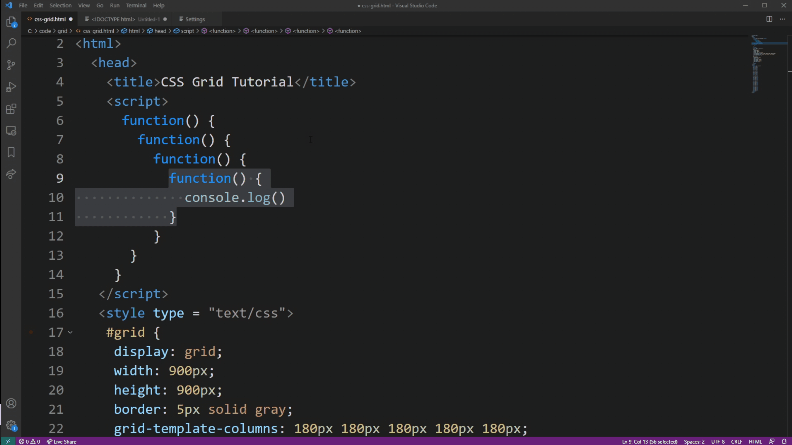Viewport: 792px width, 445px height.
Task: Open the Help menu
Action: (159, 6)
